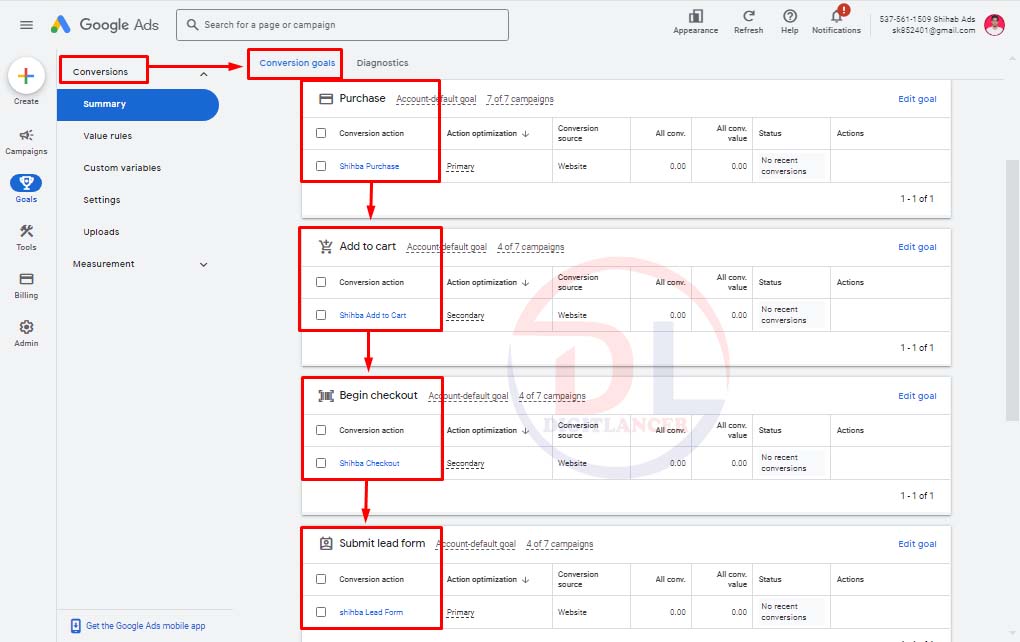This screenshot has height=642, width=1020.
Task: Edit goal for Purchase
Action: pos(917,99)
